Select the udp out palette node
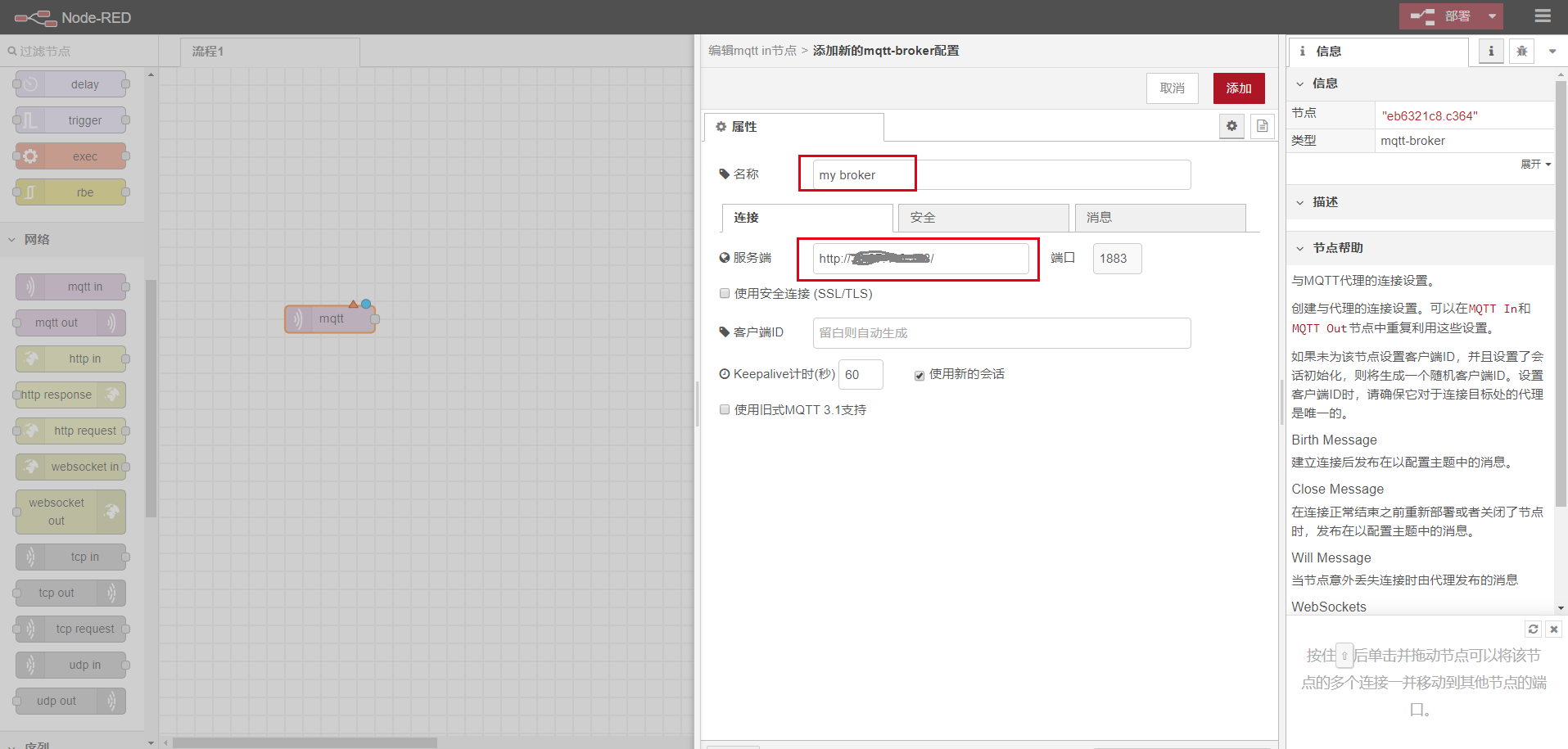The width and height of the screenshot is (1568, 749). click(x=71, y=701)
